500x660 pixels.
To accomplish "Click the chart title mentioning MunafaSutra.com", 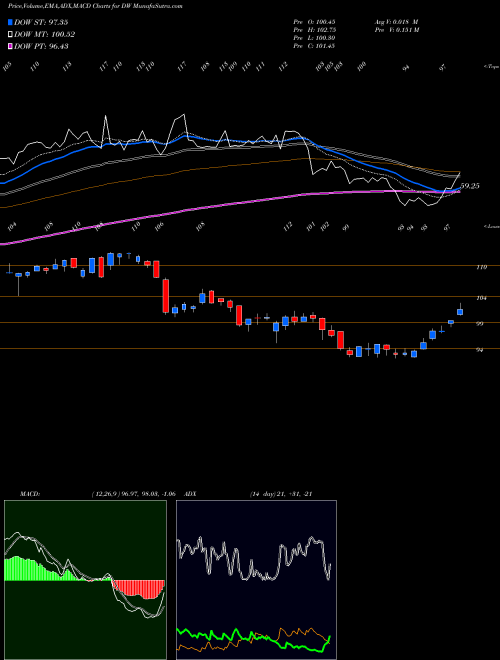I will (x=95, y=7).
